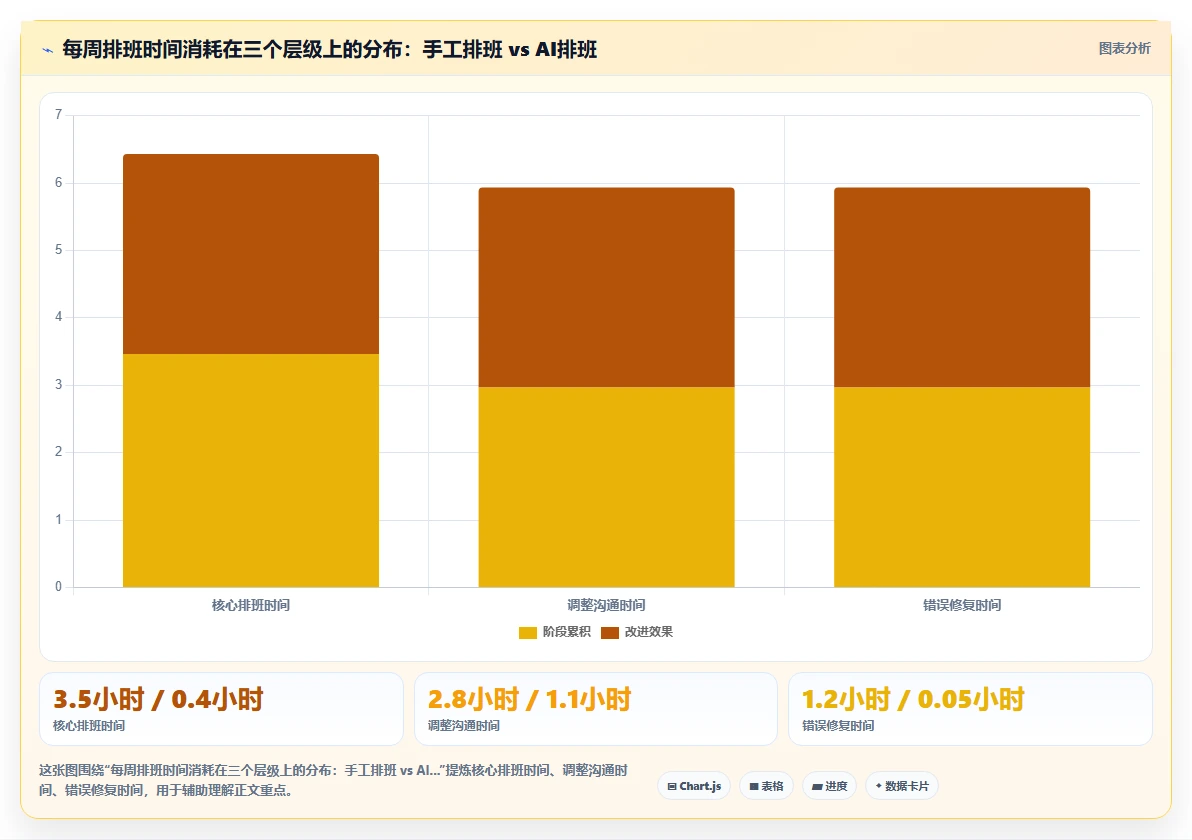Click the chart icon beside the title
The image size is (1192, 840).
pyautogui.click(x=47, y=50)
